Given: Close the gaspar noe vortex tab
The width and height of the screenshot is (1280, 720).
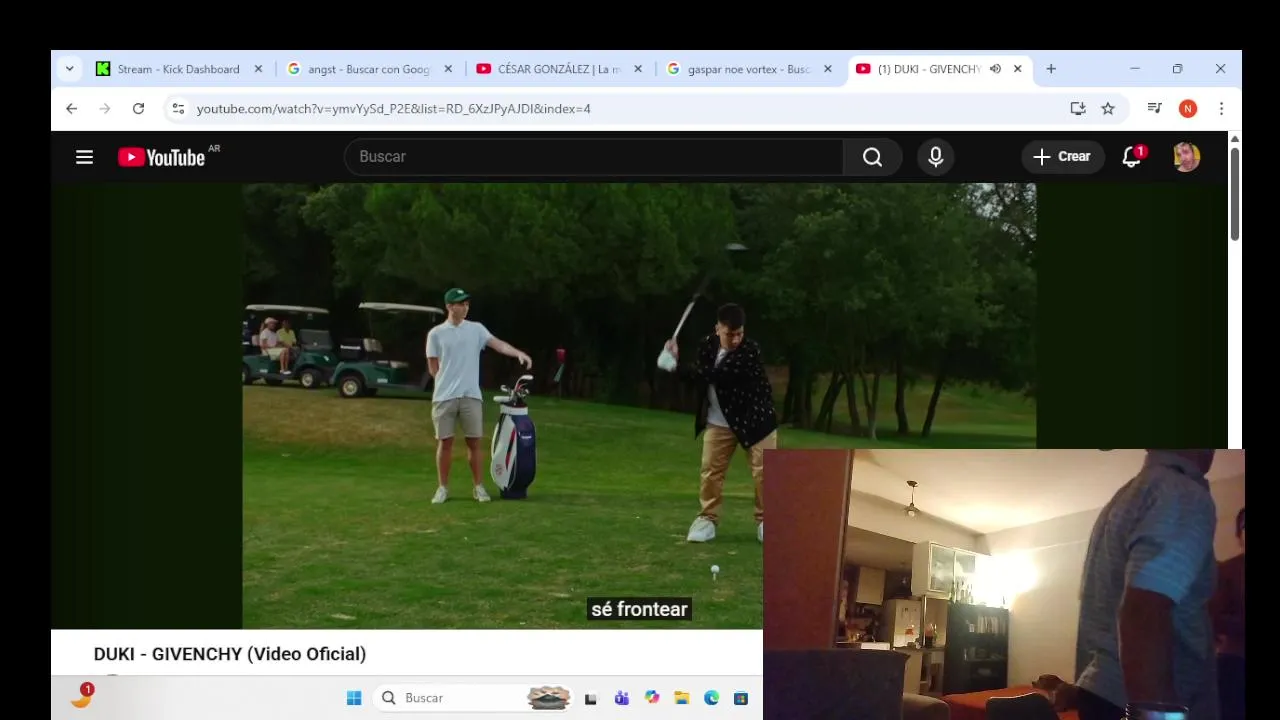Looking at the screenshot, I should (x=828, y=69).
